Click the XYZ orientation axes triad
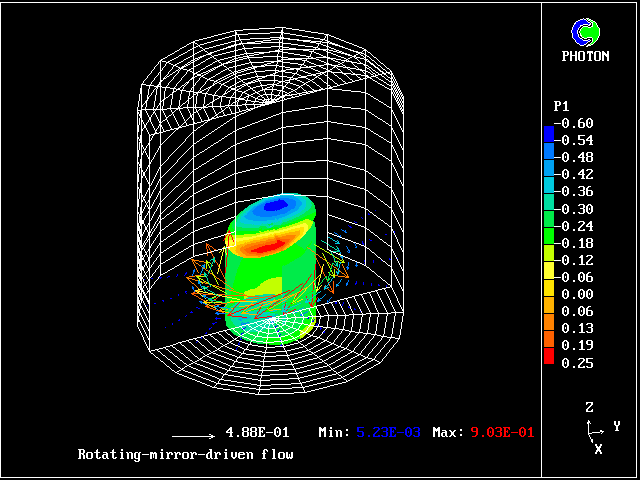 [x=594, y=429]
